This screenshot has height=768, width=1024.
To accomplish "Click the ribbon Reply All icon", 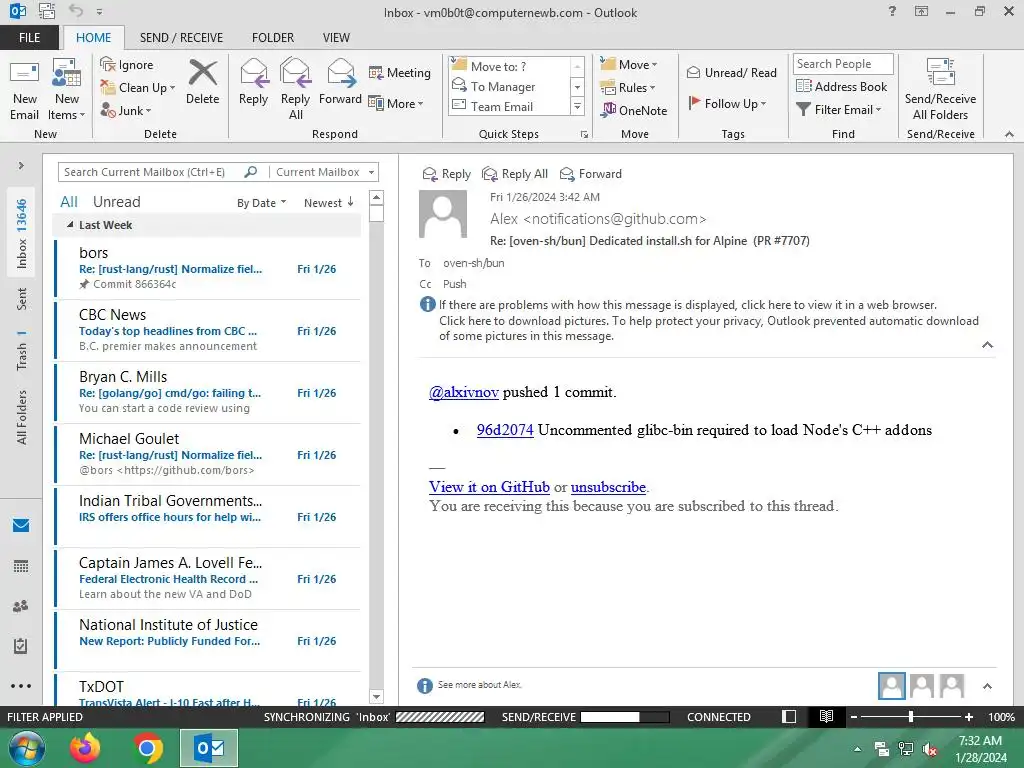I will pyautogui.click(x=295, y=90).
